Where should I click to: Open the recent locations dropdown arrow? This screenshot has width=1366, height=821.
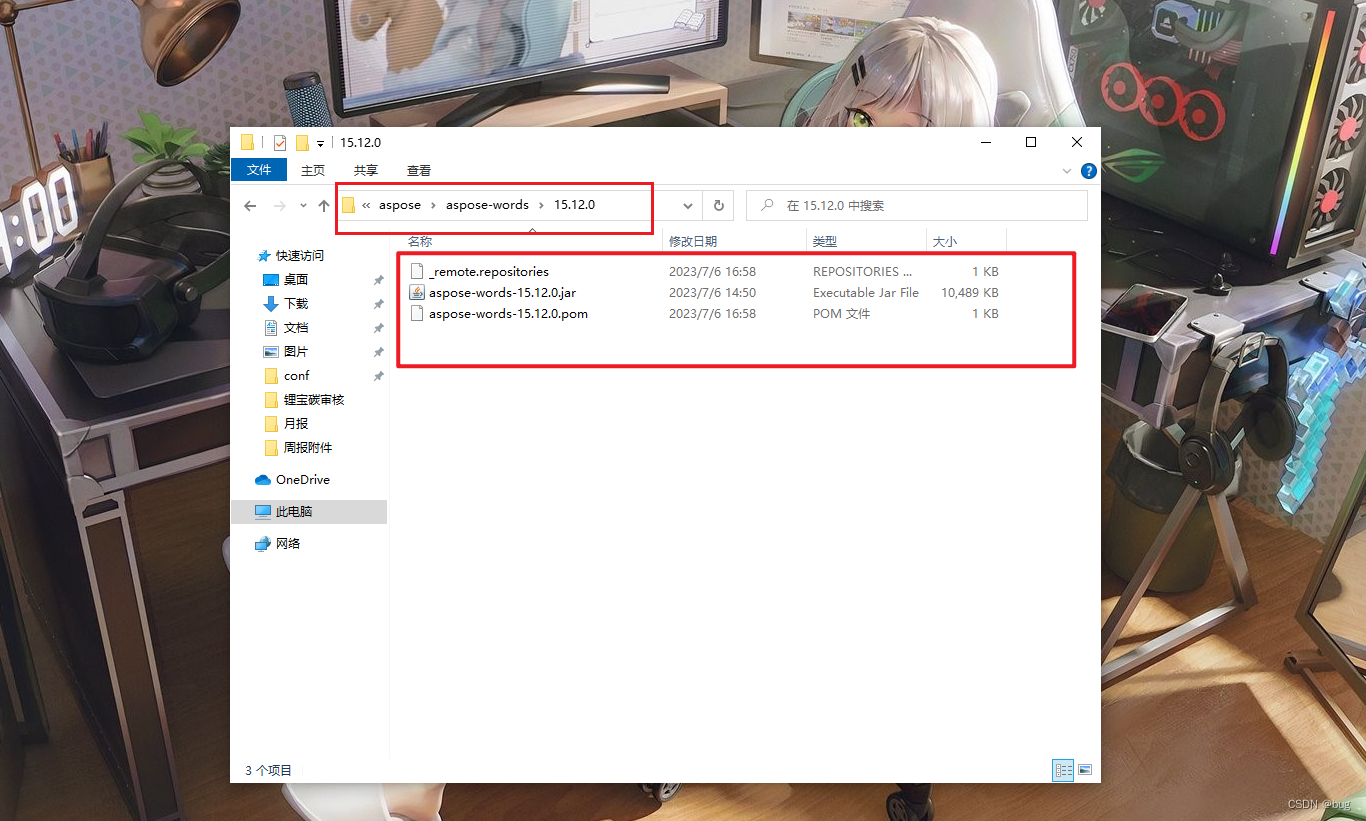(x=303, y=206)
